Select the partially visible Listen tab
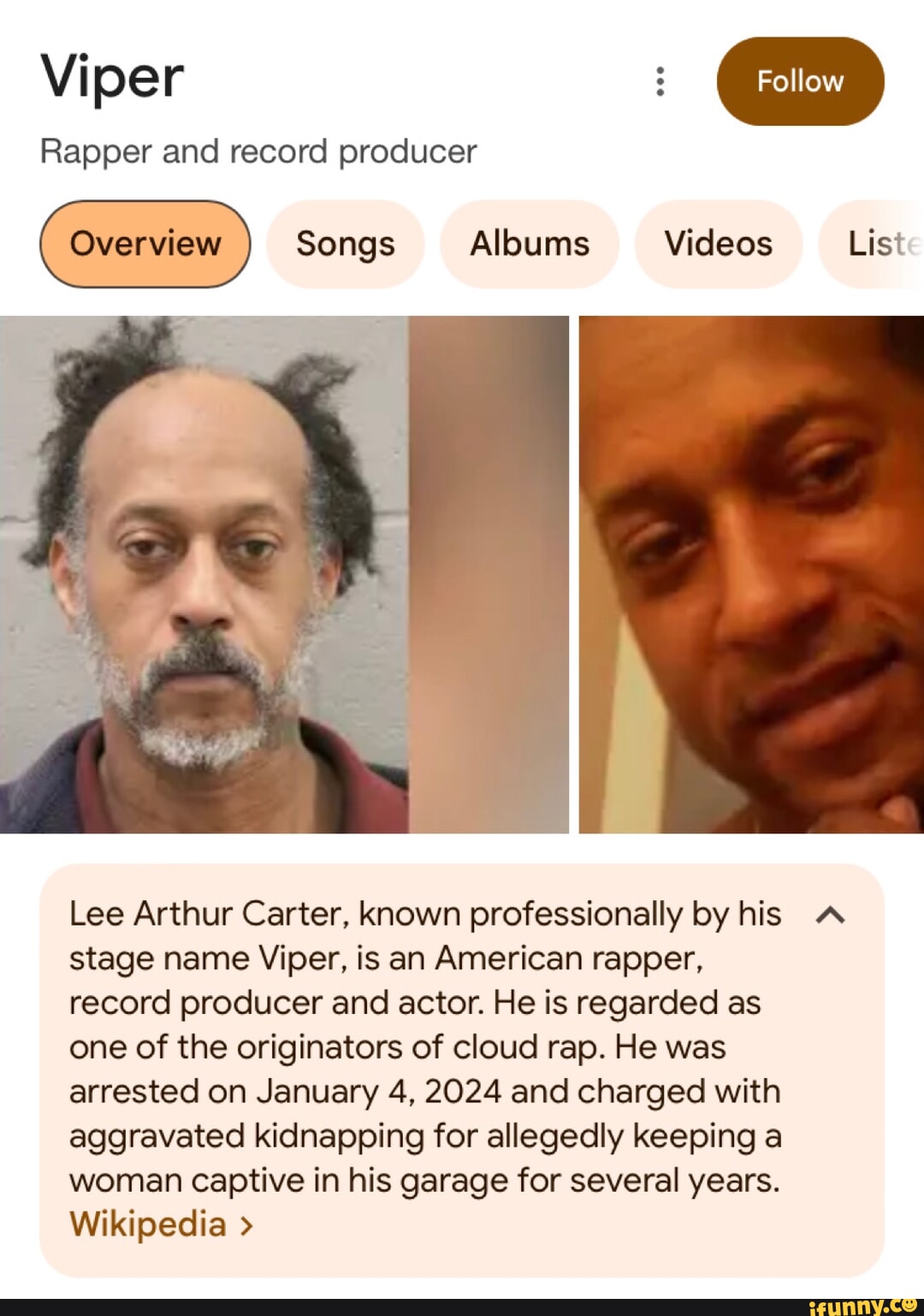Screen dimensions: 924x1316 click(873, 244)
